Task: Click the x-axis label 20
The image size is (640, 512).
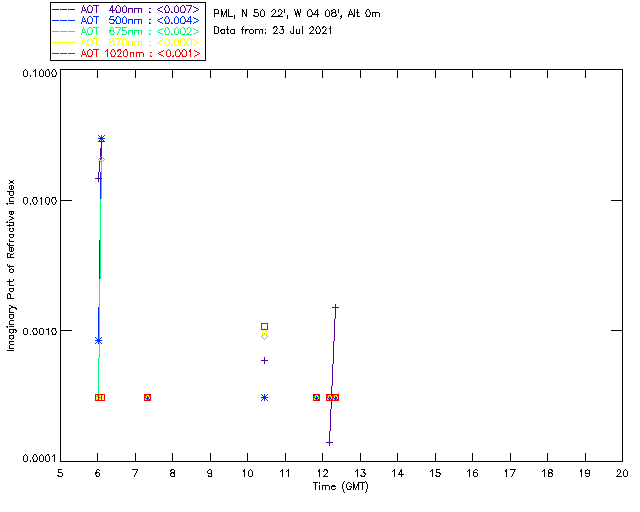Action: point(622,473)
